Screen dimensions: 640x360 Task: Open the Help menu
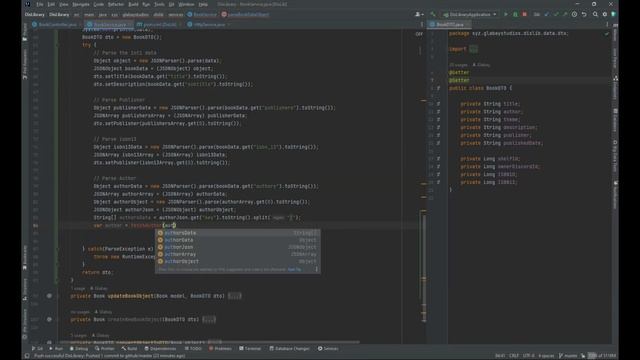tap(203, 4)
